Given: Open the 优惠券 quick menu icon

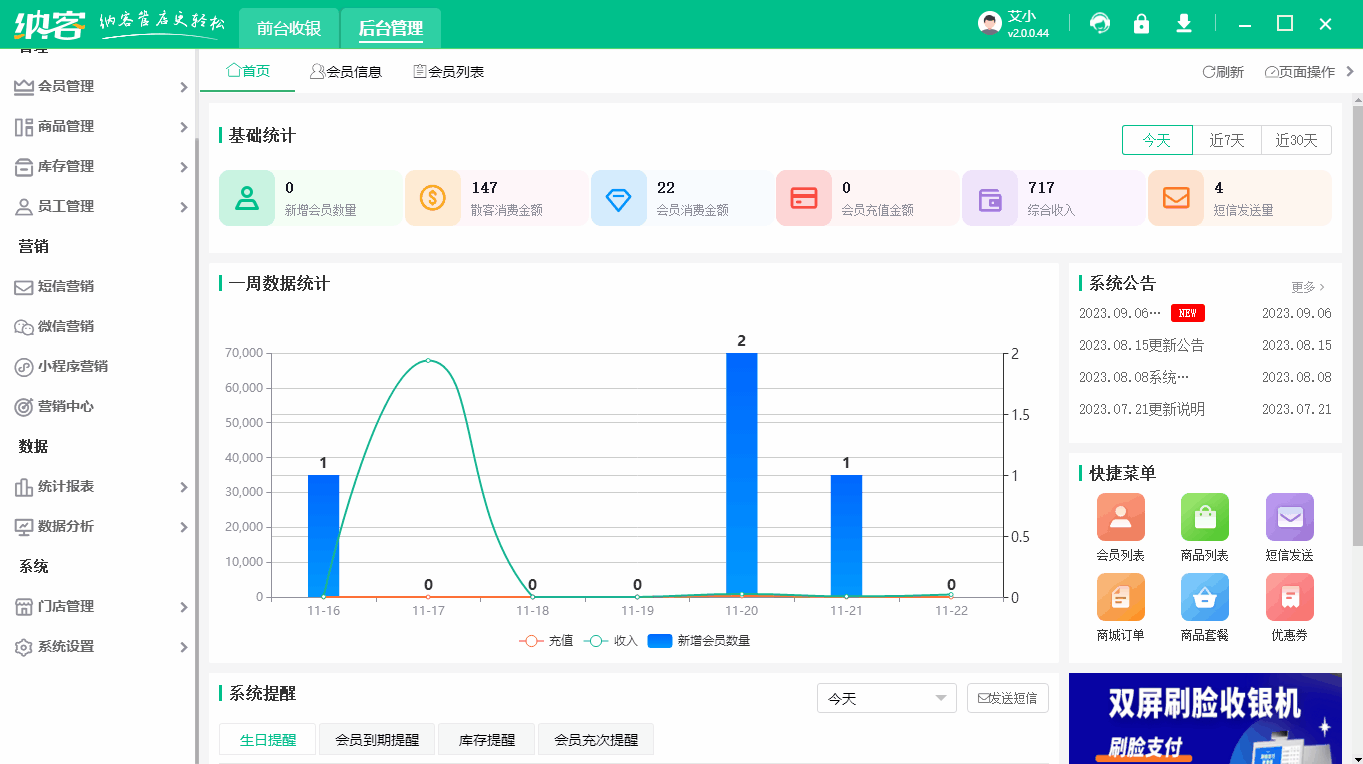Looking at the screenshot, I should tap(1289, 597).
